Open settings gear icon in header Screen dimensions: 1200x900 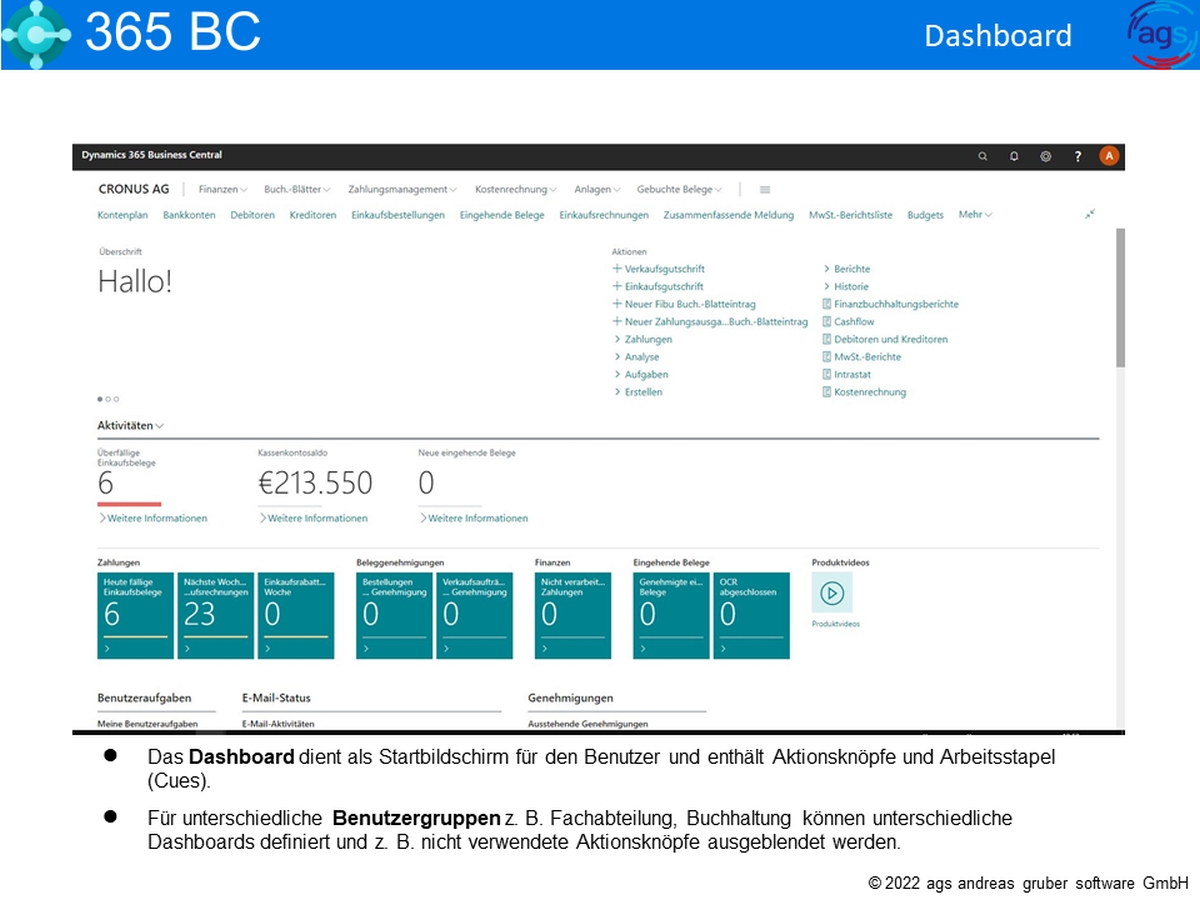(1046, 156)
